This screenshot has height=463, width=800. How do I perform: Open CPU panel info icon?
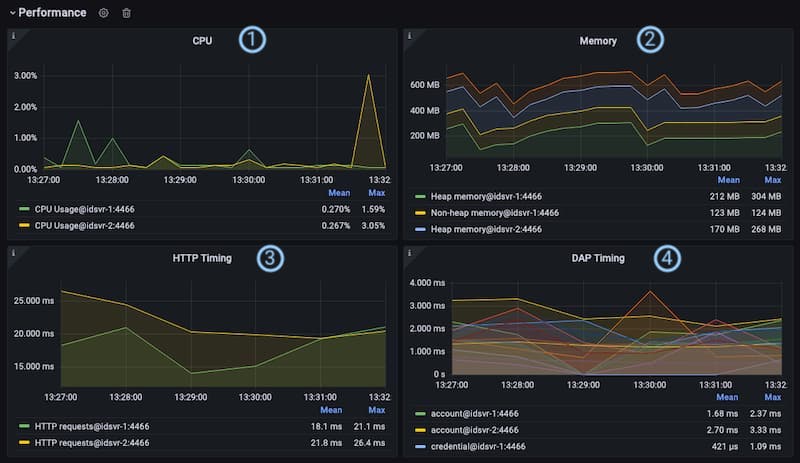pos(13,36)
